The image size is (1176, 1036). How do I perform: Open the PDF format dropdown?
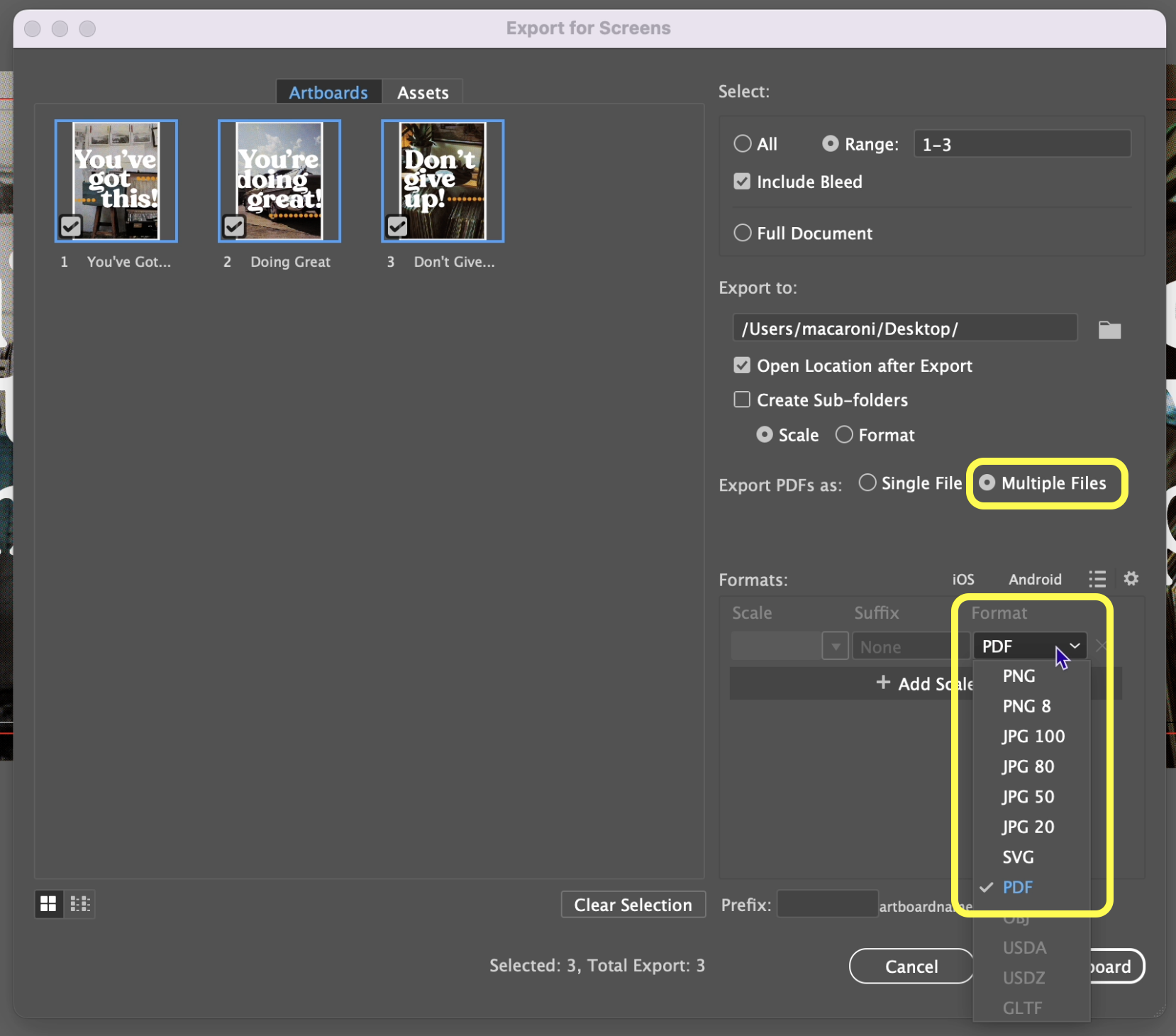point(1029,646)
